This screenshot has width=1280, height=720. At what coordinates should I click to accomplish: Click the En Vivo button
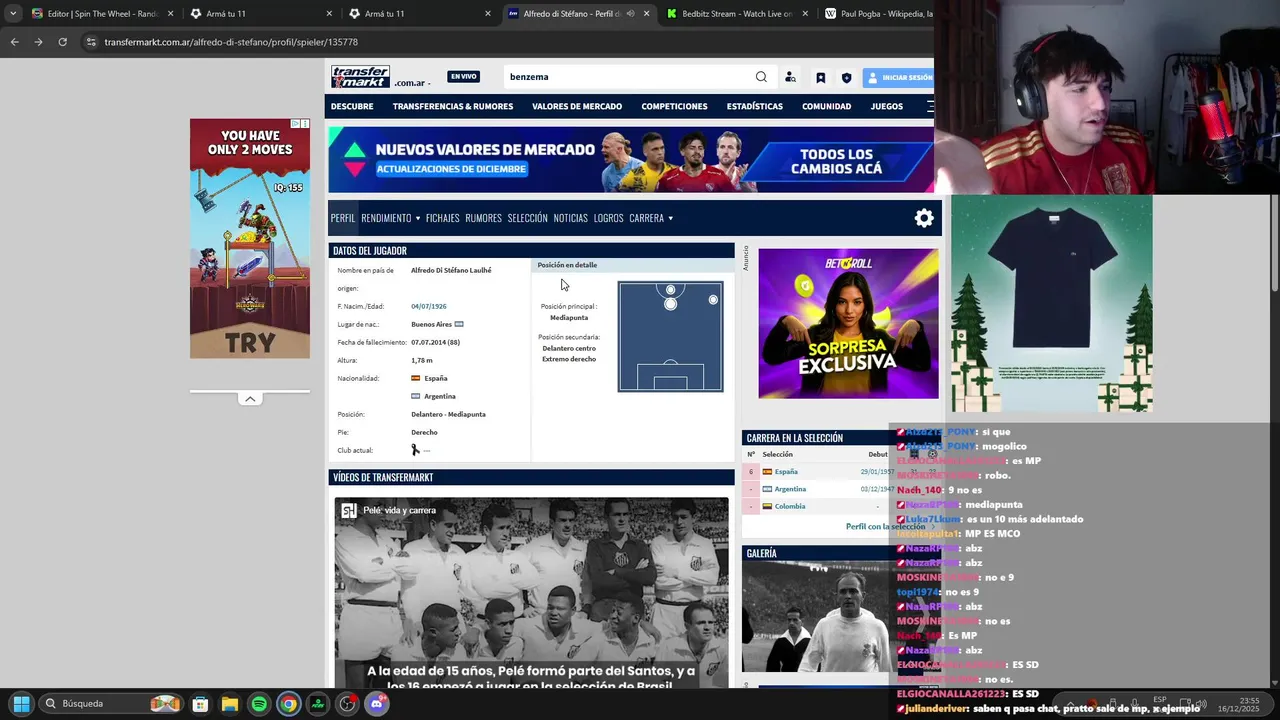(463, 77)
